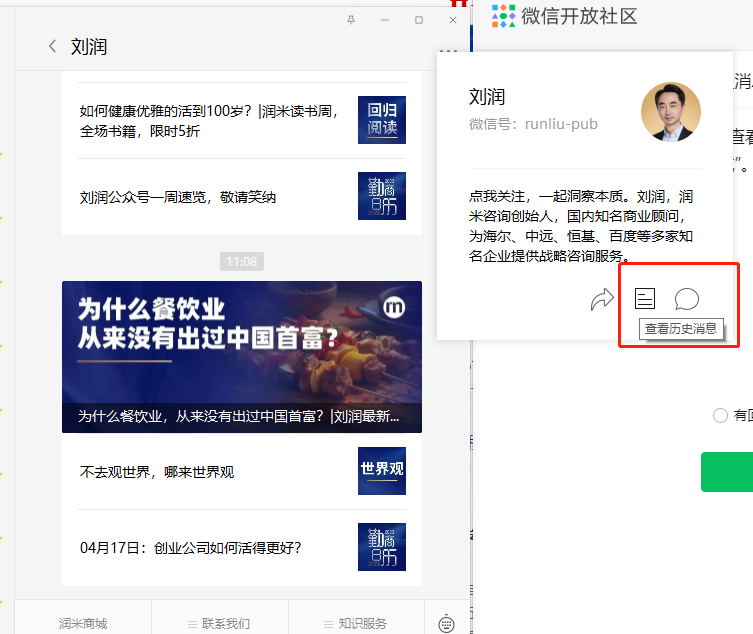Open the 勤商日历 thumbnail beside 04月17日 article
753x634 pixels.
pyautogui.click(x=382, y=547)
